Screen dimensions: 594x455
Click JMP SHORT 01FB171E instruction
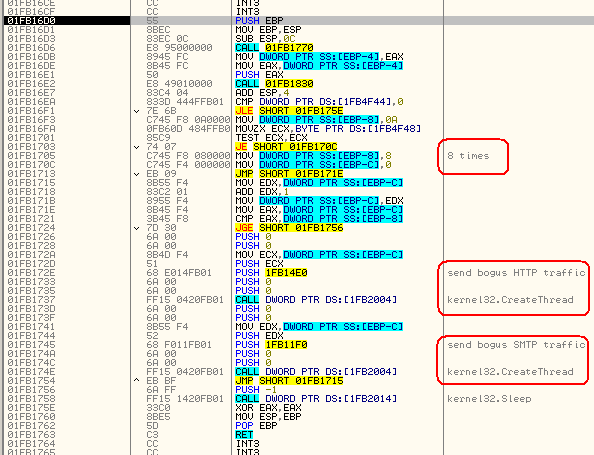289,174
